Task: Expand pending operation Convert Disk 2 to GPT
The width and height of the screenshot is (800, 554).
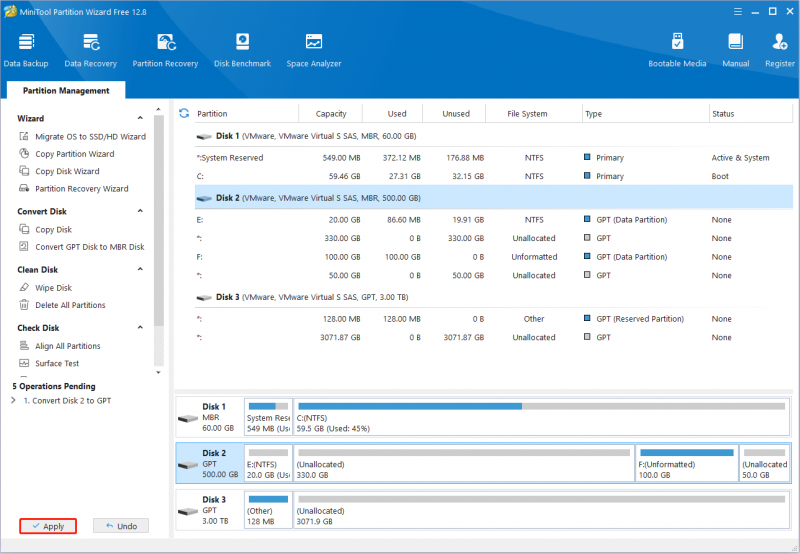Action: coord(13,400)
